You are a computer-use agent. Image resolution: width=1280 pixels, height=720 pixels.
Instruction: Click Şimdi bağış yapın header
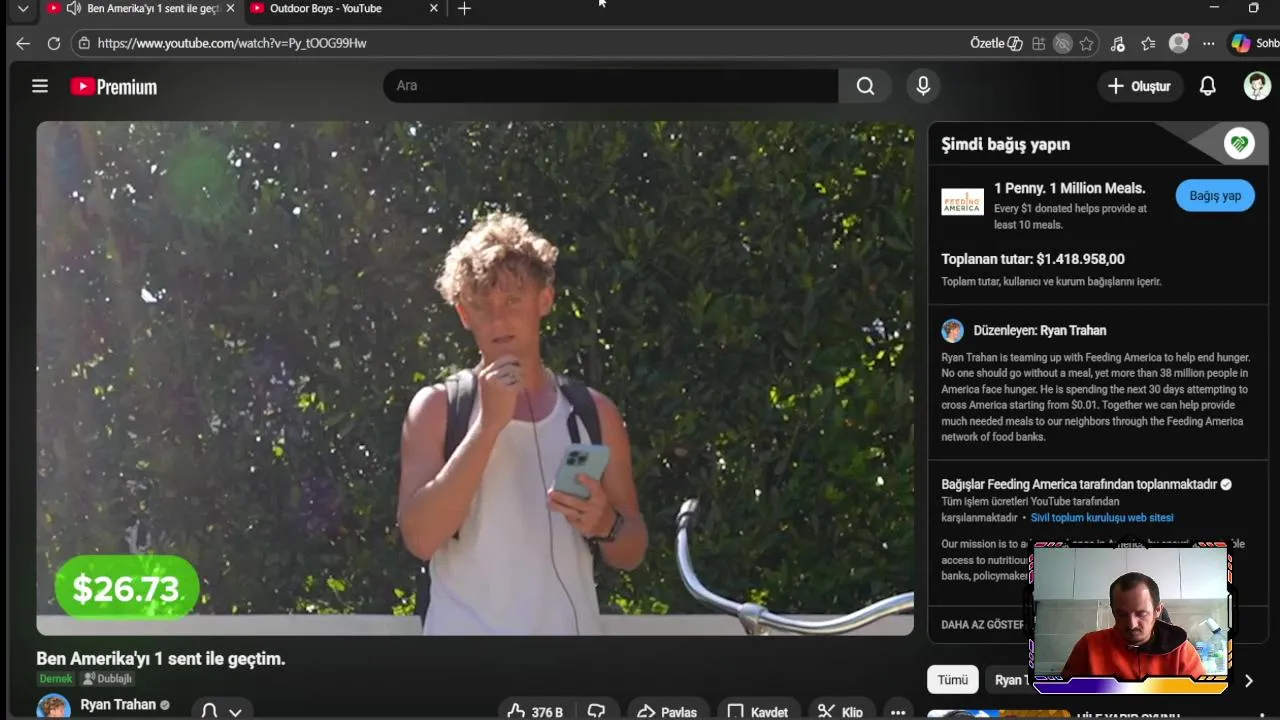(1005, 144)
